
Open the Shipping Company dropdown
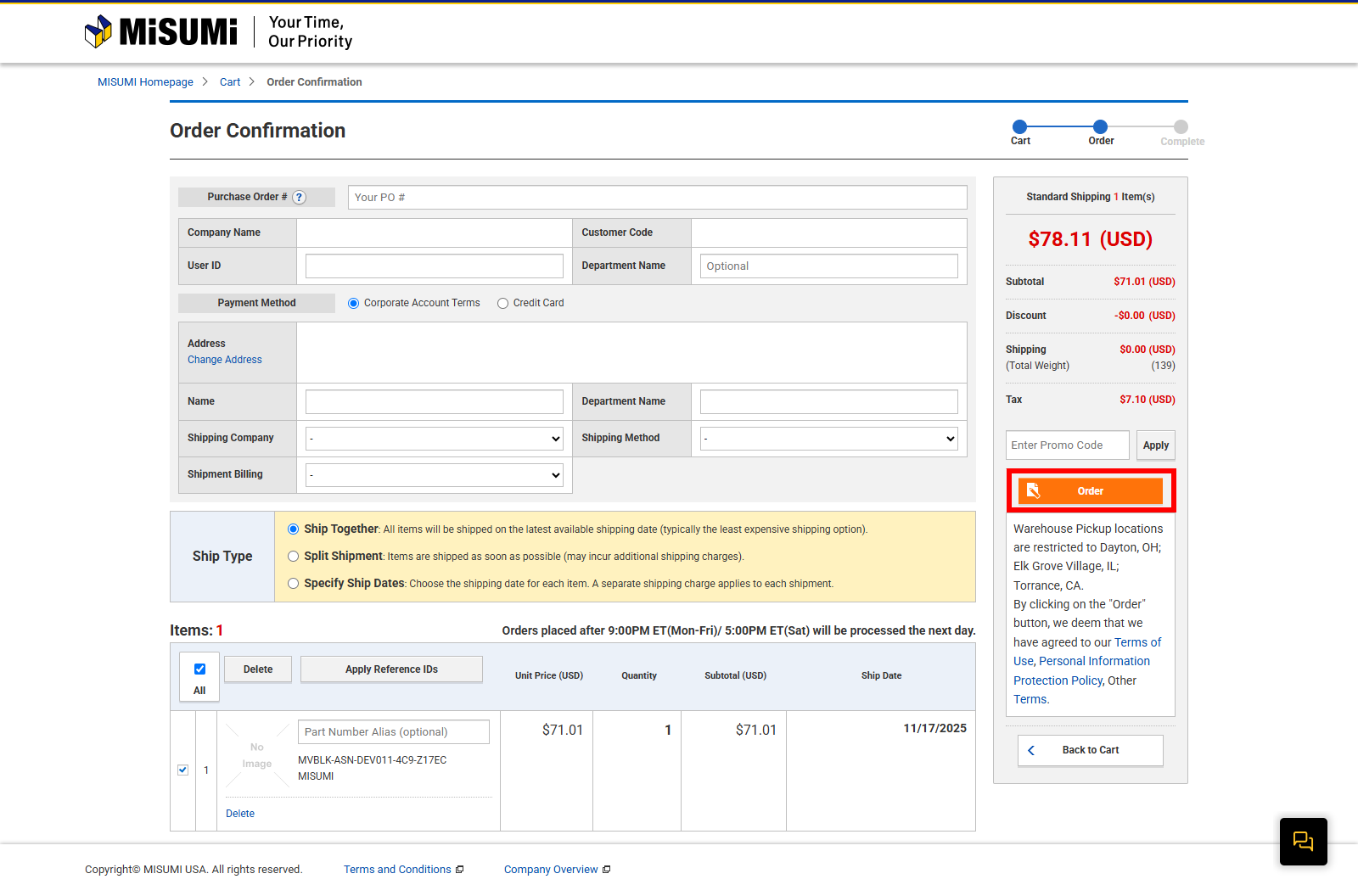(x=434, y=439)
